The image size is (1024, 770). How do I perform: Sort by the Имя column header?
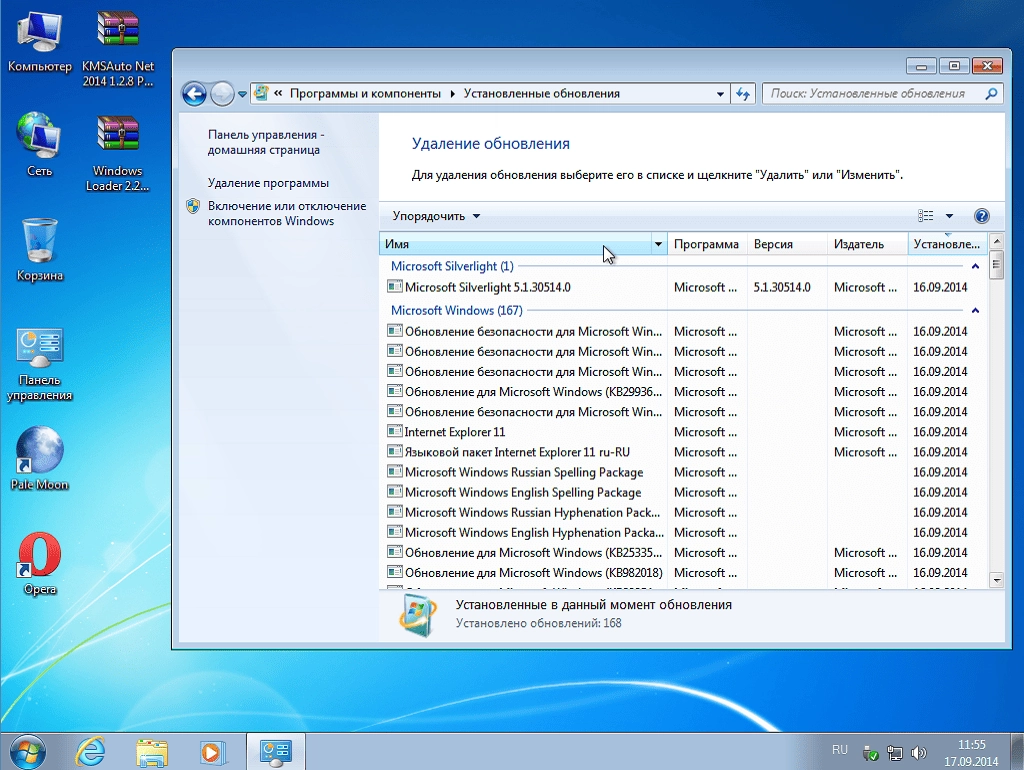point(515,244)
